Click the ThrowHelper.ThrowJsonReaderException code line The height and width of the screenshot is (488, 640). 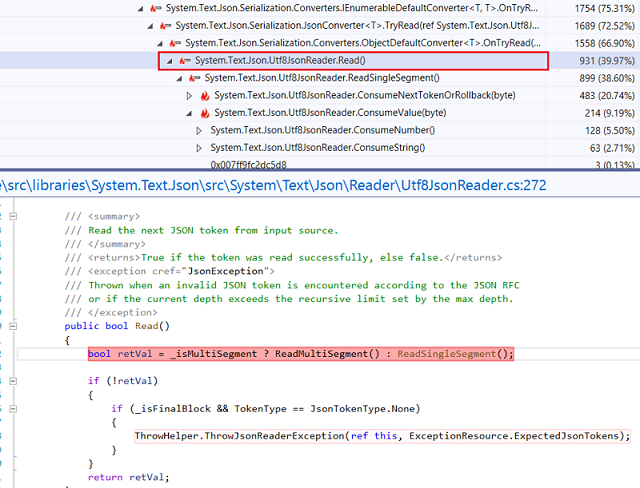click(382, 436)
